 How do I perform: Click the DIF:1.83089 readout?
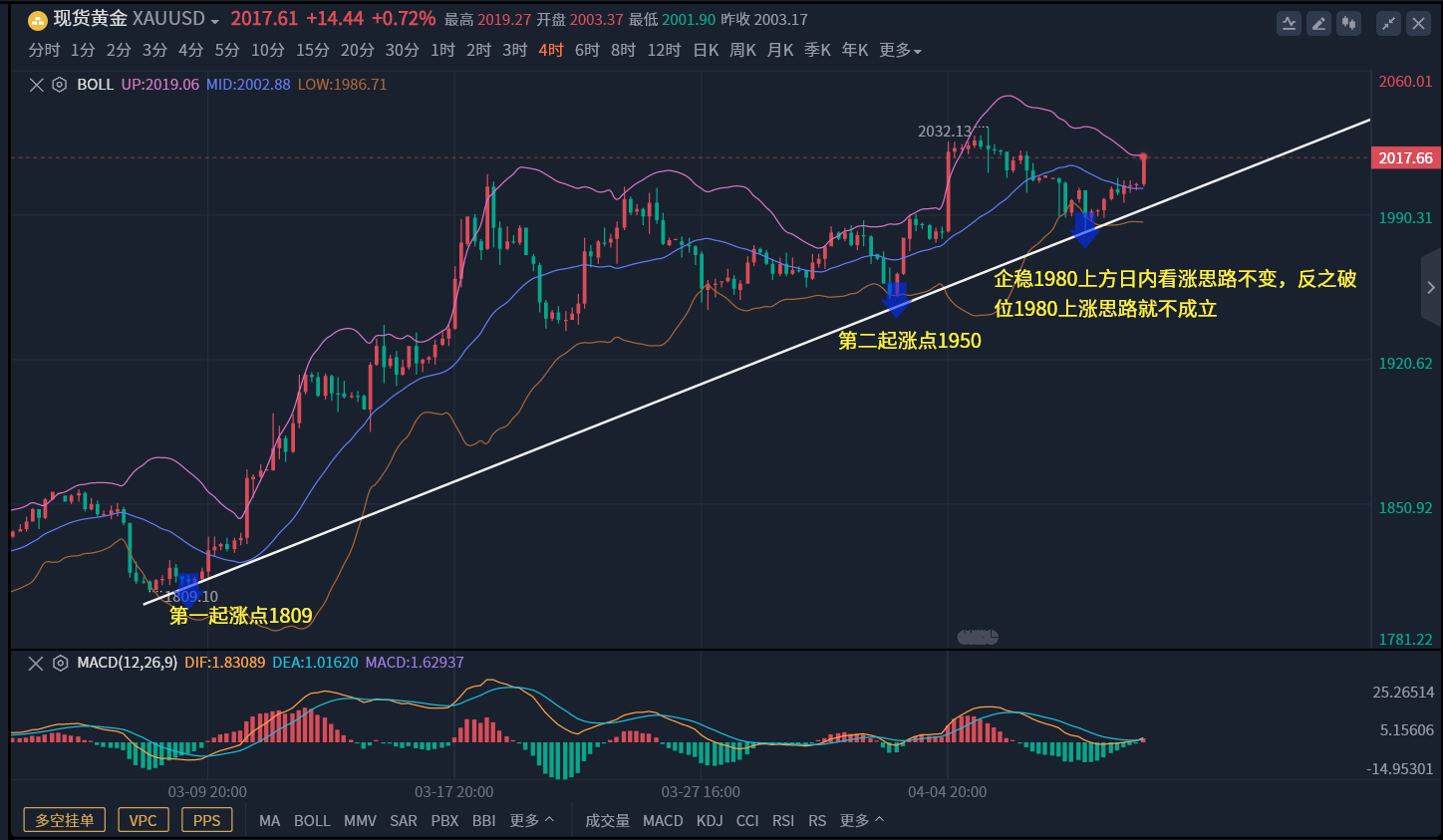point(224,663)
